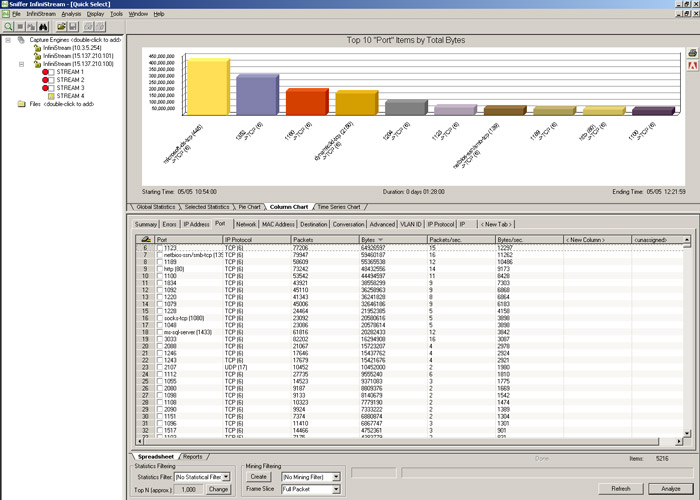Click the red dot beside STREAM 1
The width and height of the screenshot is (700, 500).
(45, 72)
